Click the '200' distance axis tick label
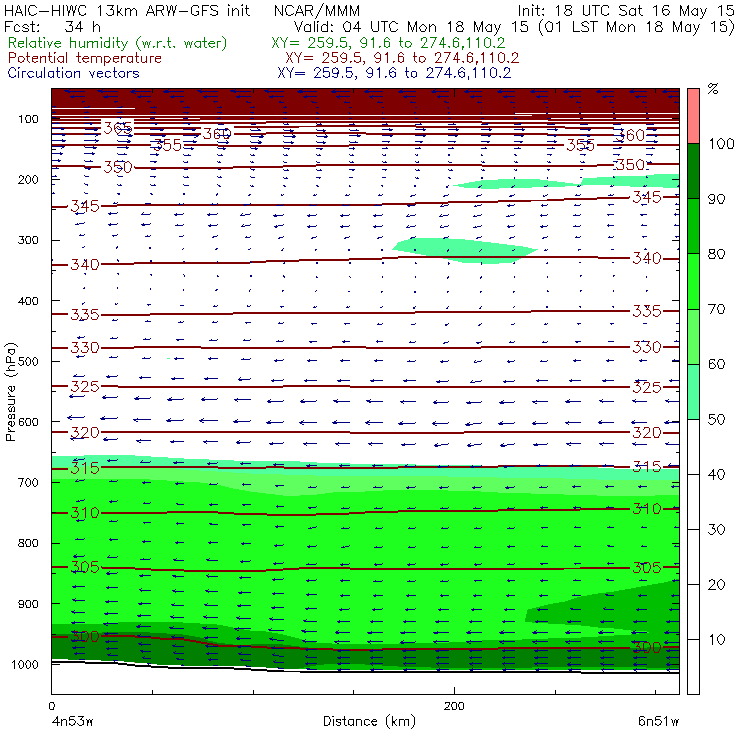This screenshot has height=740, width=740. pyautogui.click(x=454, y=706)
